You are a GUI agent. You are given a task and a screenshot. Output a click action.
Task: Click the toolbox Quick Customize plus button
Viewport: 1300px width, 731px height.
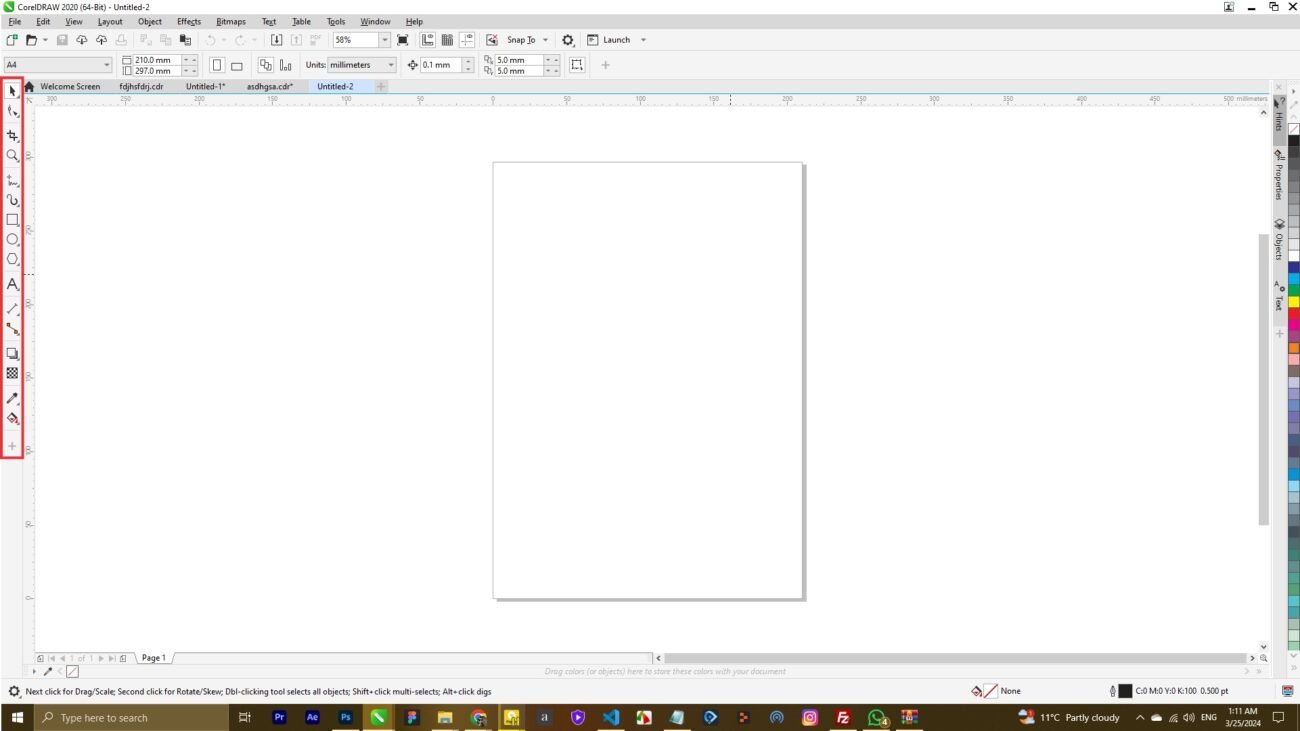[x=12, y=446]
